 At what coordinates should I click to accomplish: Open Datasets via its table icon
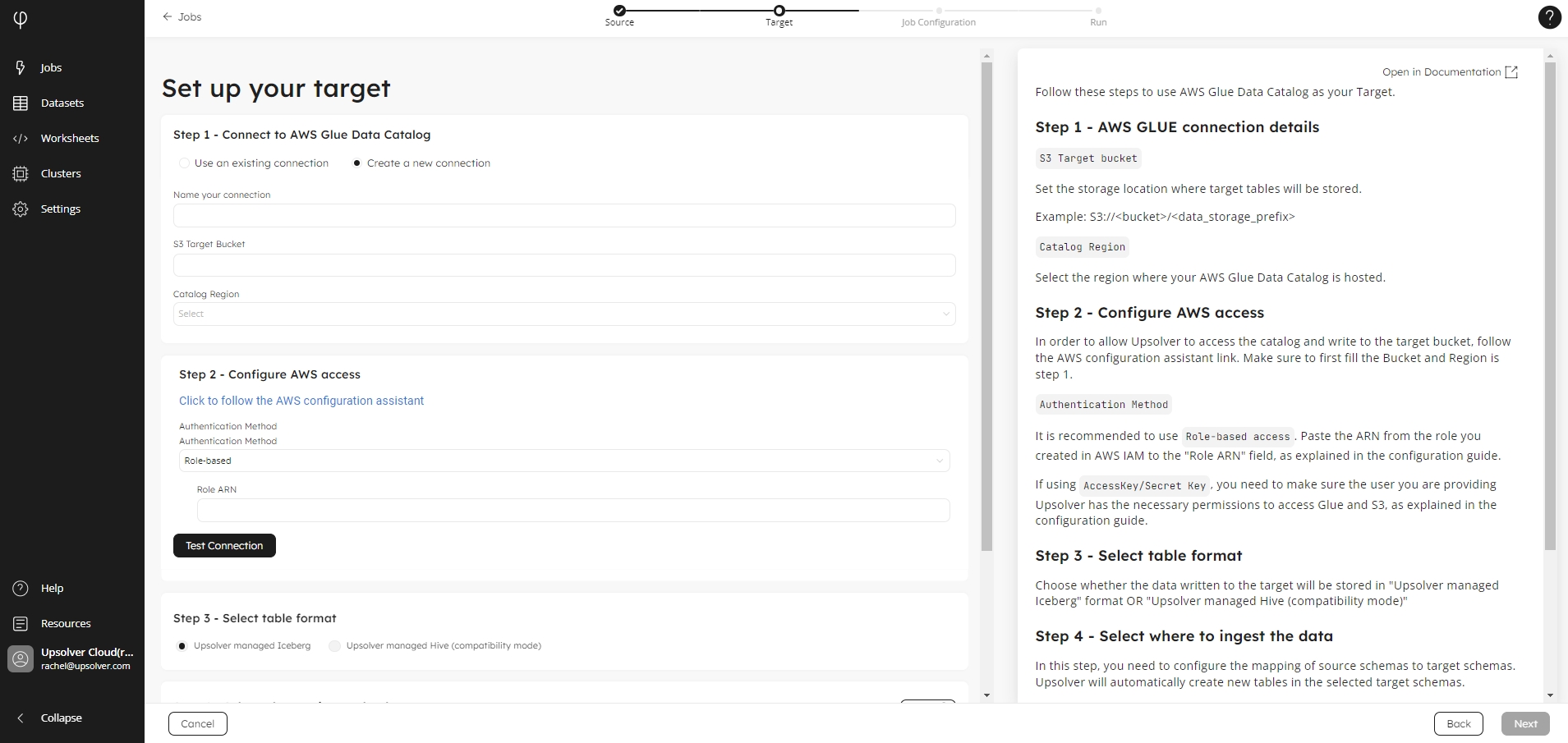pos(21,103)
